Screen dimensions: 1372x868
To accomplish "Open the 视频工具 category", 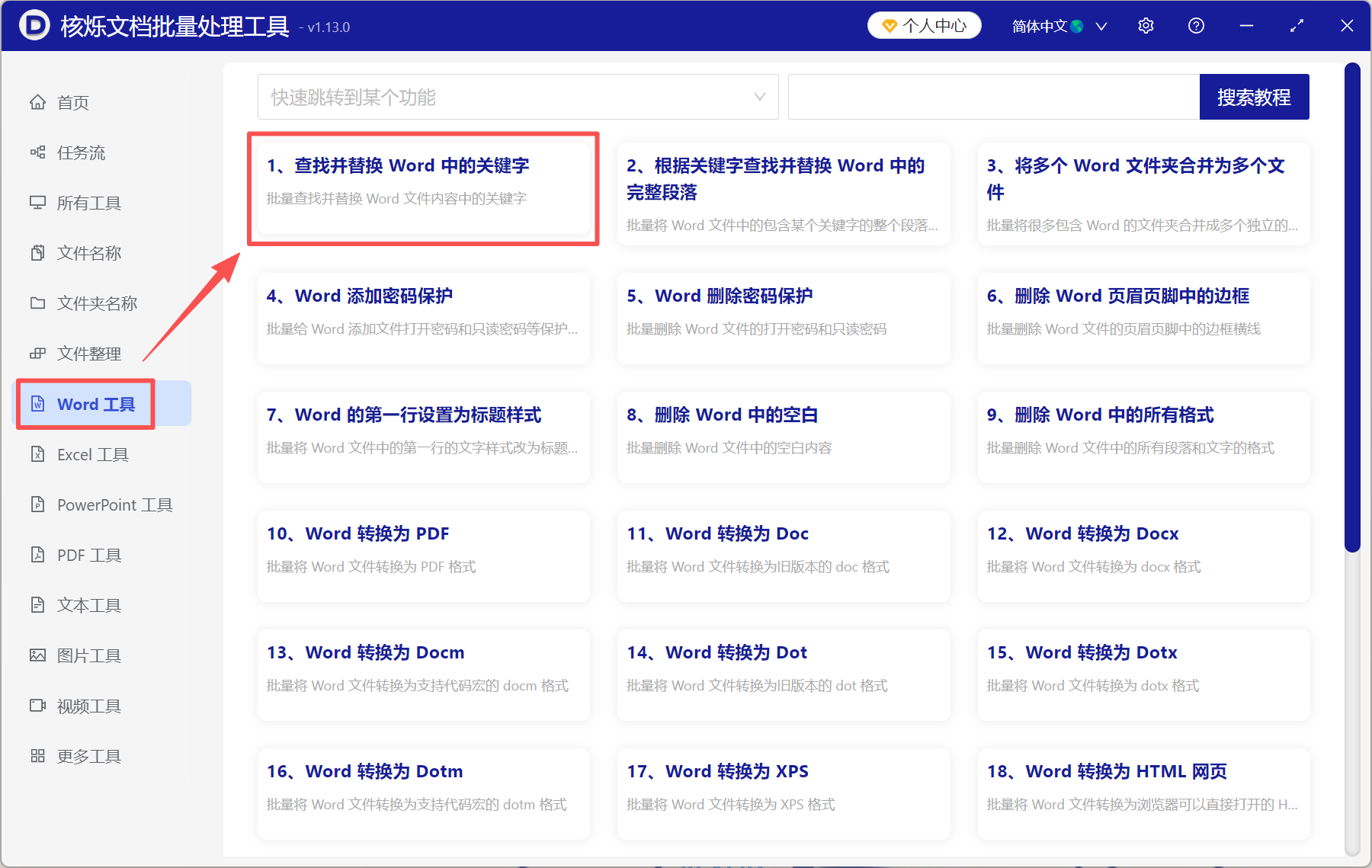I will coord(88,706).
